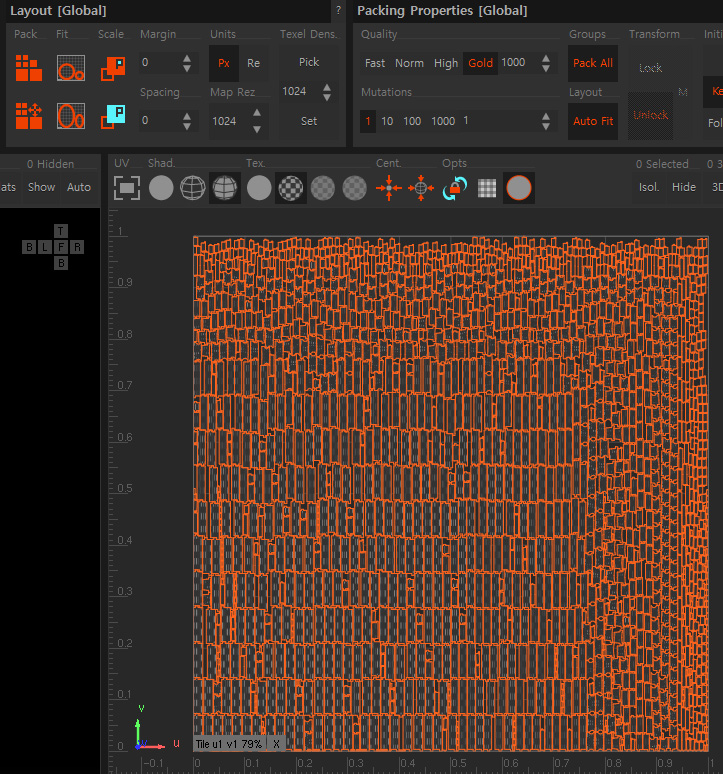Click the fourth faded checker texture icon
723x774 pixels.
tap(354, 188)
